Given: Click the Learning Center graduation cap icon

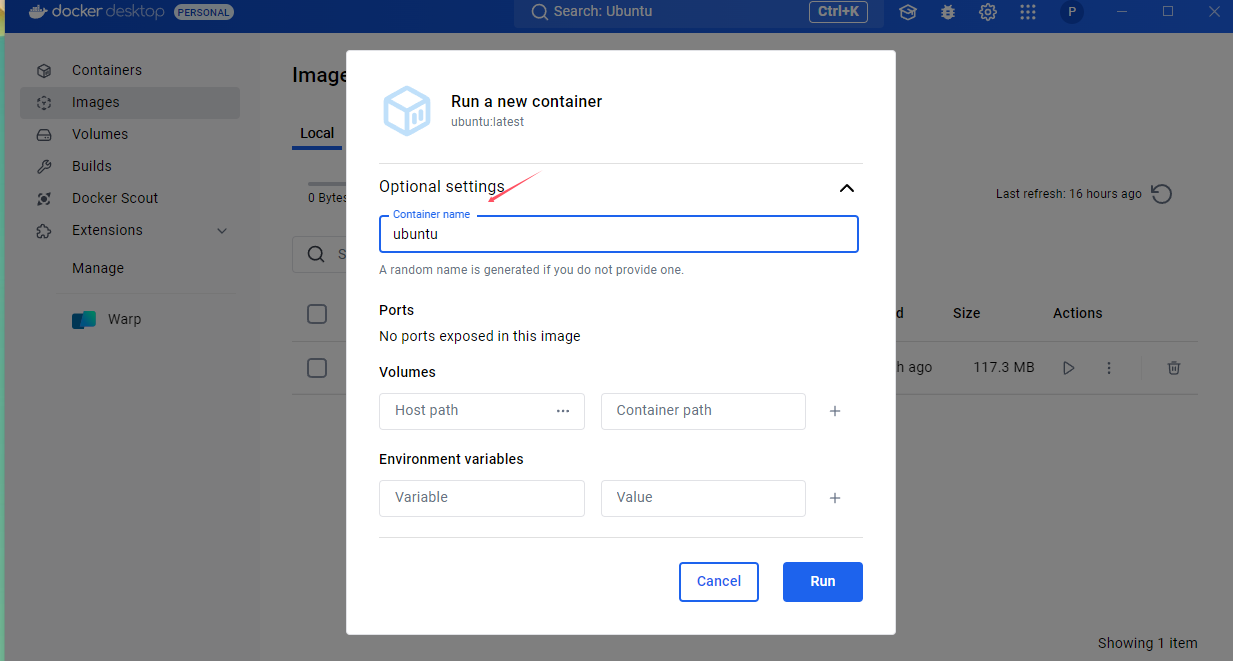Looking at the screenshot, I should (908, 12).
